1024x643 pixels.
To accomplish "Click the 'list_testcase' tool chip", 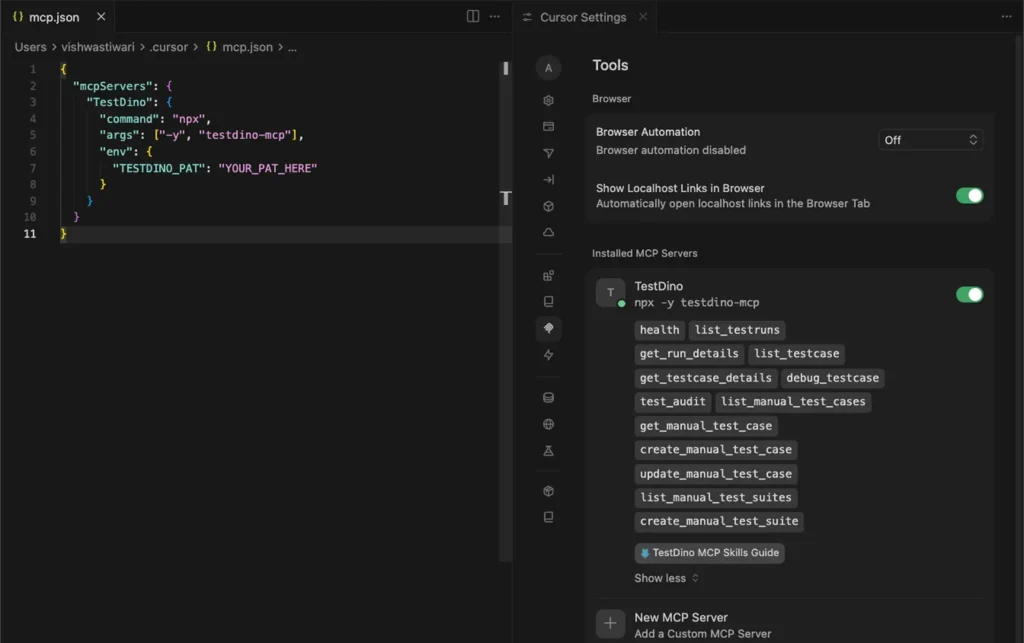I will [x=796, y=353].
